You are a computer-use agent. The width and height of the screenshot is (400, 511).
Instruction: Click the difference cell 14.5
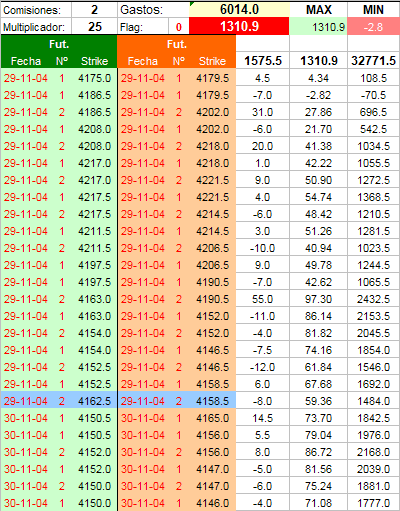pyautogui.click(x=263, y=418)
